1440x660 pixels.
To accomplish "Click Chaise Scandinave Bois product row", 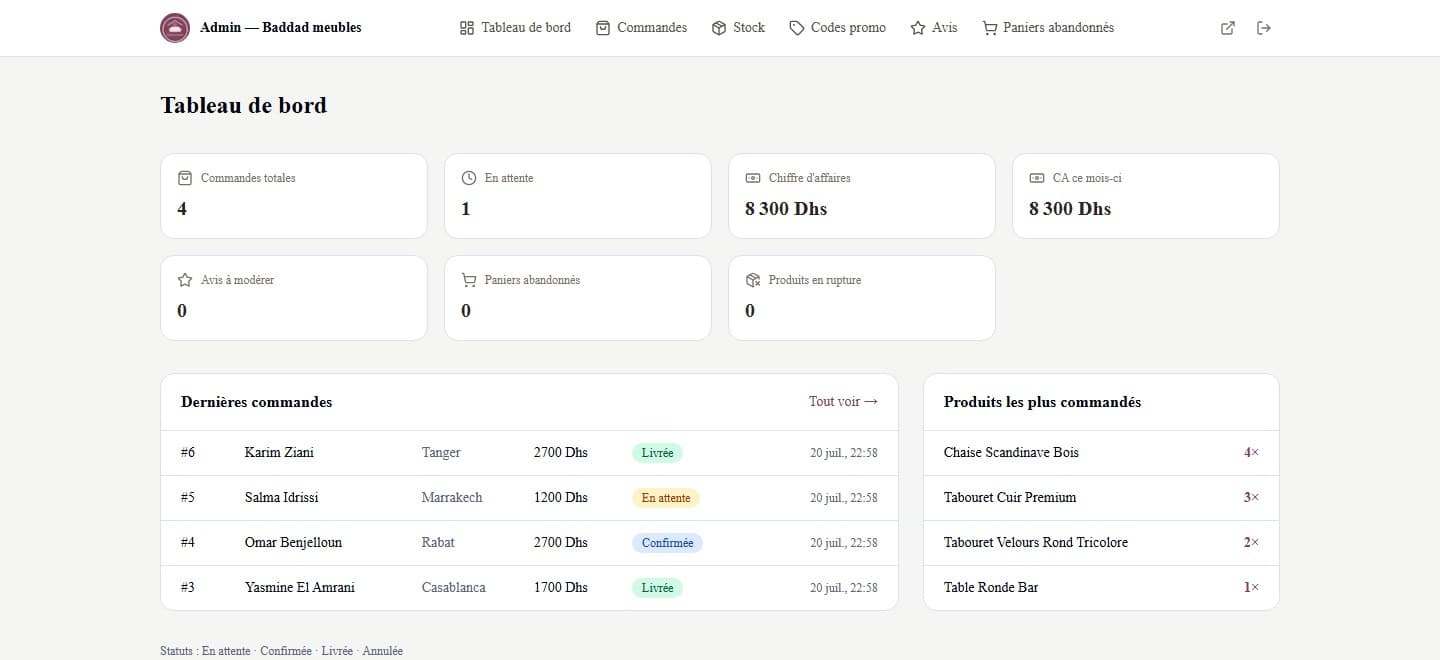I will (1101, 453).
